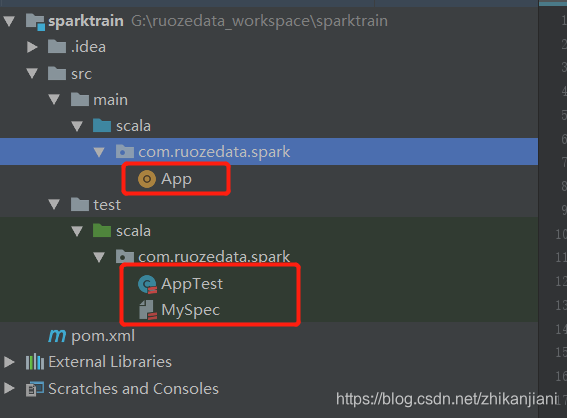Image resolution: width=567 pixels, height=418 pixels.
Task: Expand the External Libraries arrow
Action: [9, 362]
